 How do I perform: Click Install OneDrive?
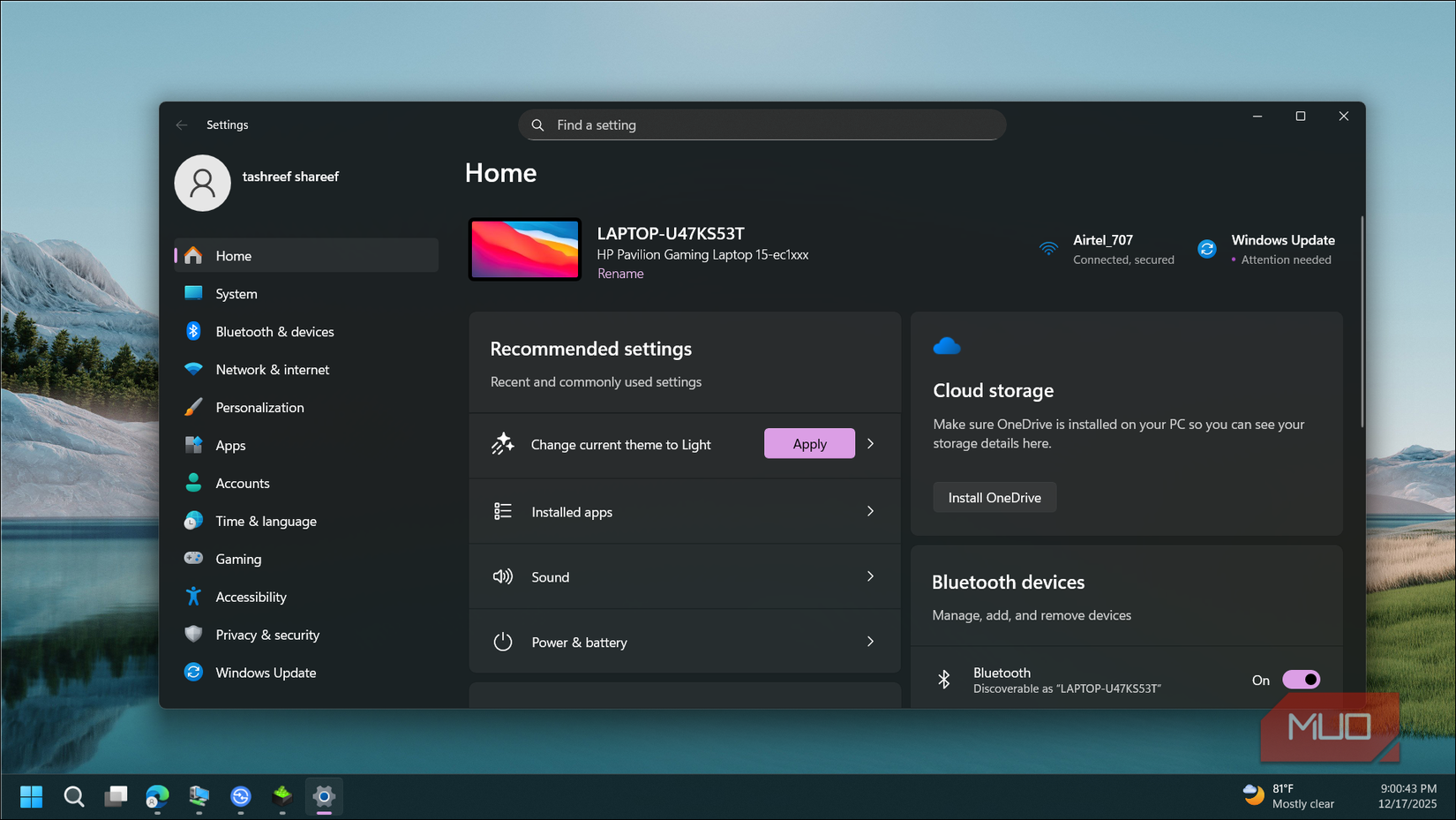pyautogui.click(x=994, y=497)
